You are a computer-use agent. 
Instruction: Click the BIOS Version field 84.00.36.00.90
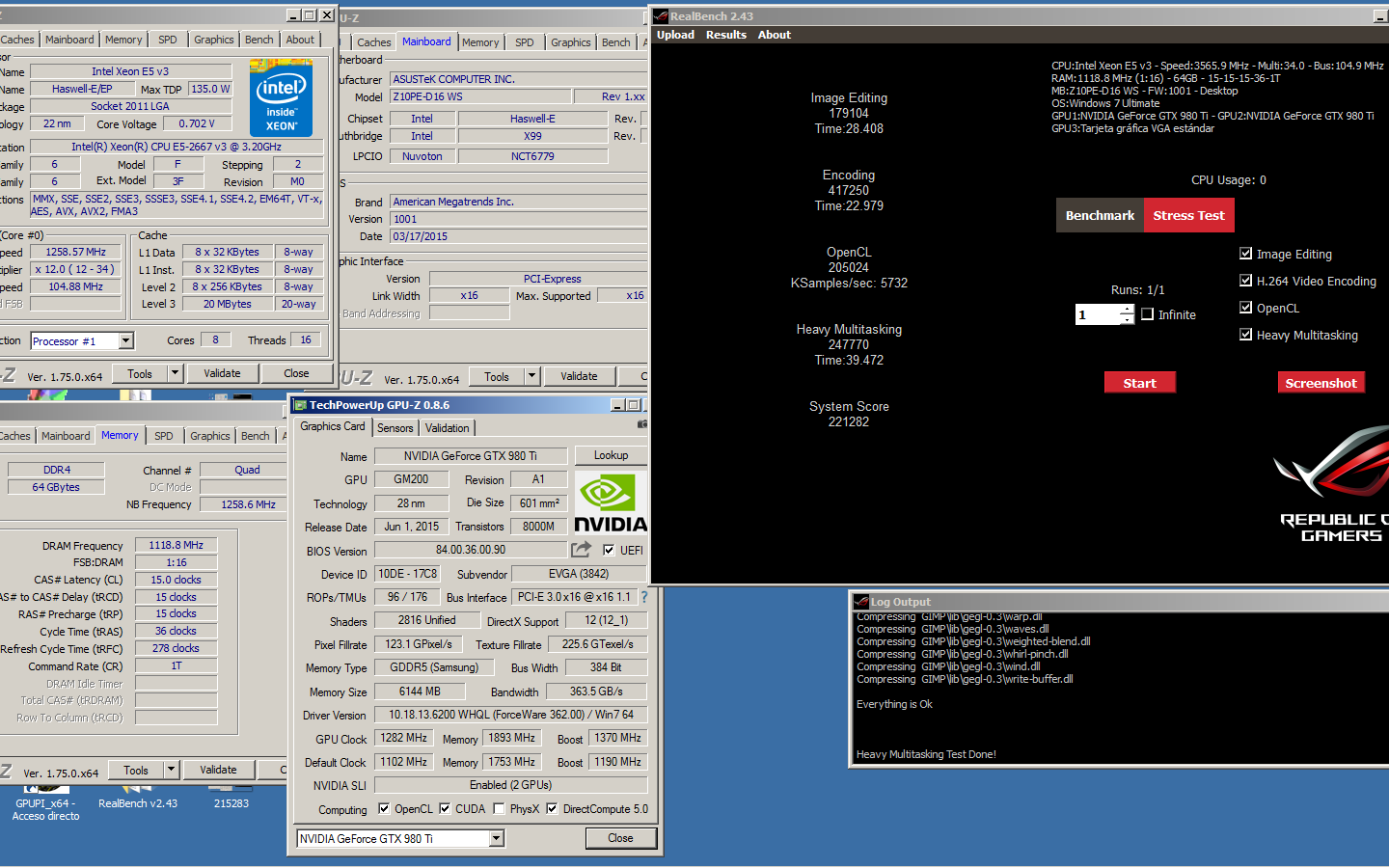(470, 550)
